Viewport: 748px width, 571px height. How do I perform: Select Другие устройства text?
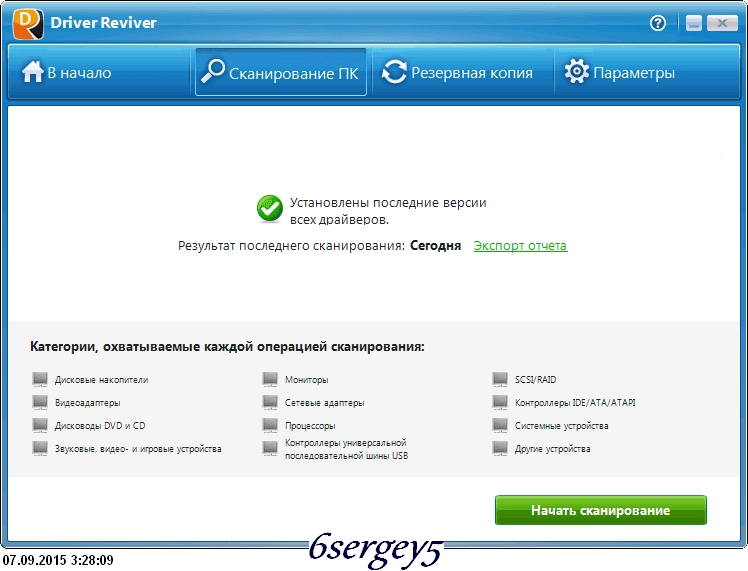[553, 449]
